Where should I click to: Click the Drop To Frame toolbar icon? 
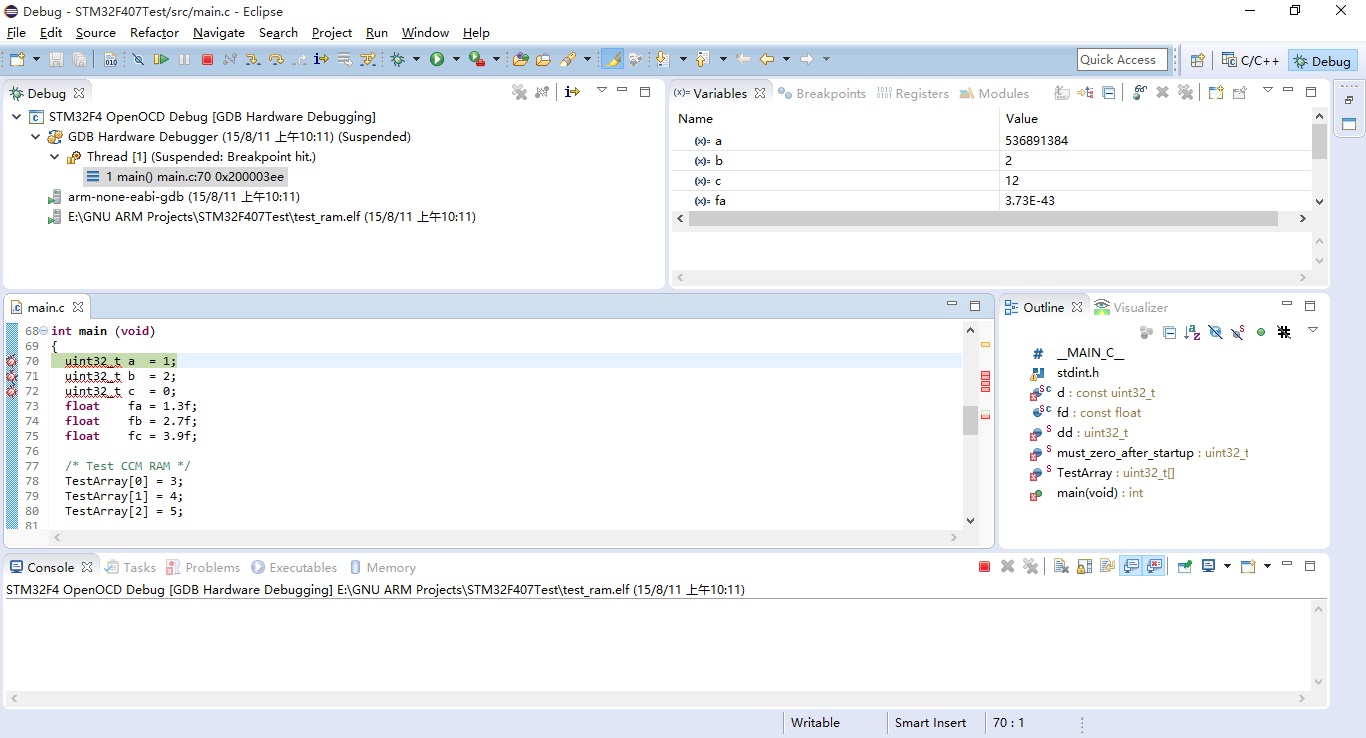[345, 60]
